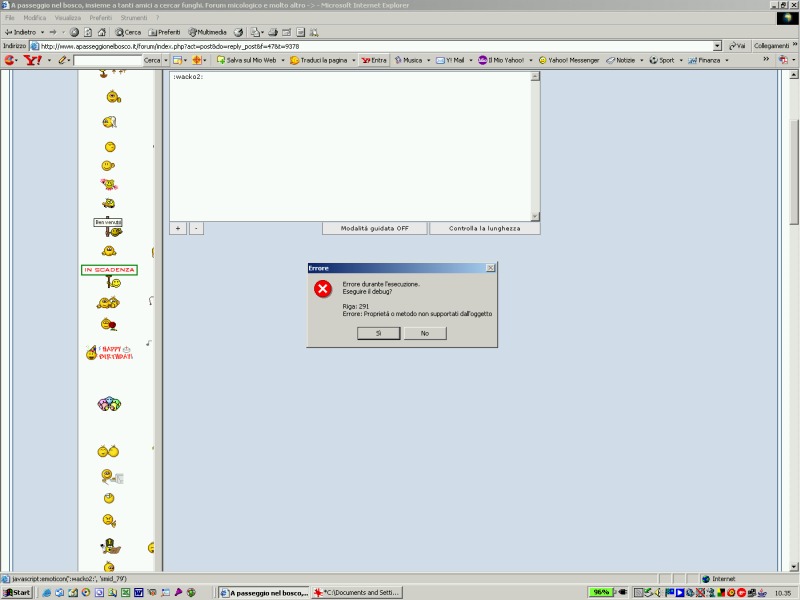Open Preferiti favorites from IE toolbar

point(164,32)
